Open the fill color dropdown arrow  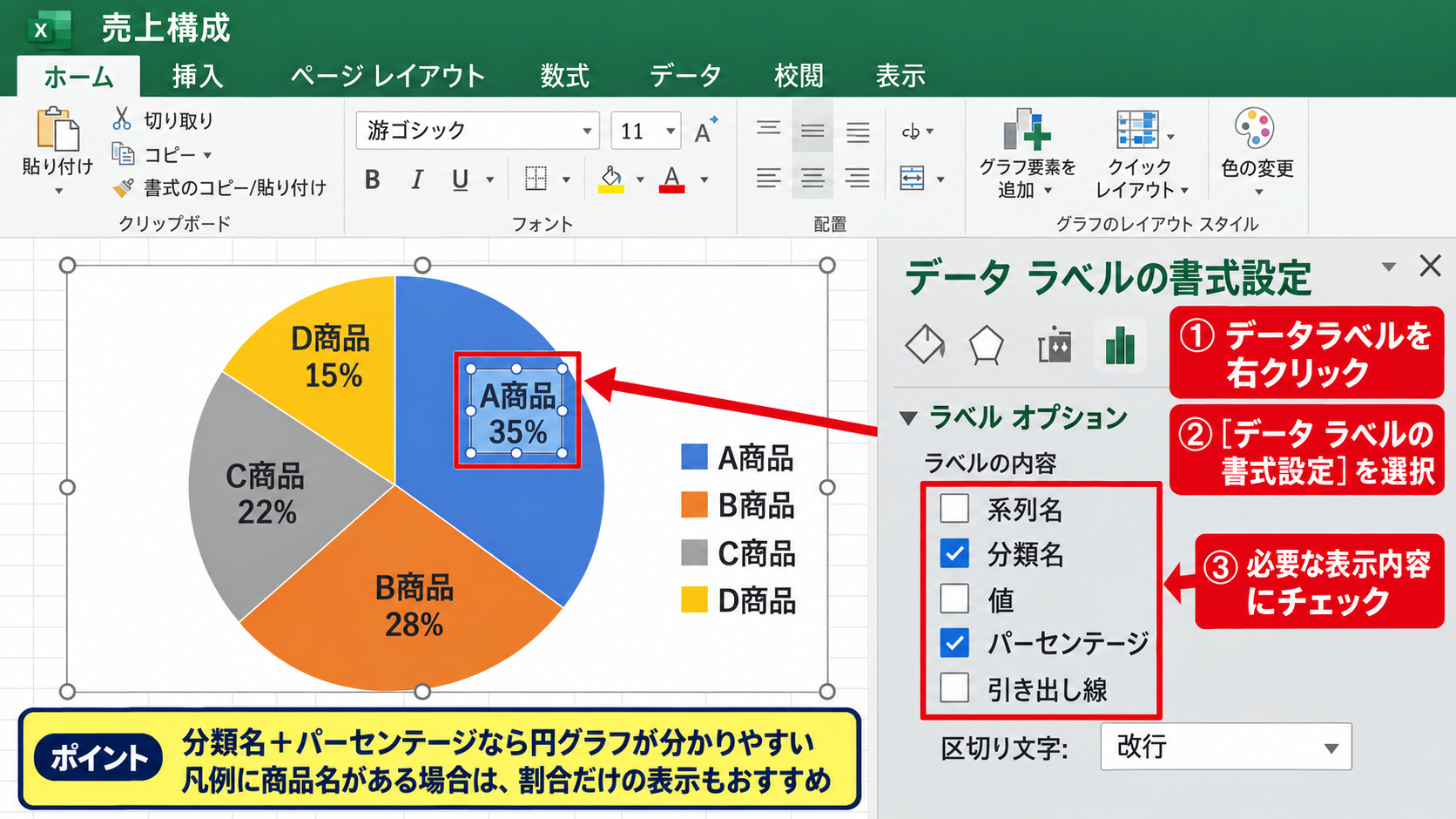pos(640,180)
